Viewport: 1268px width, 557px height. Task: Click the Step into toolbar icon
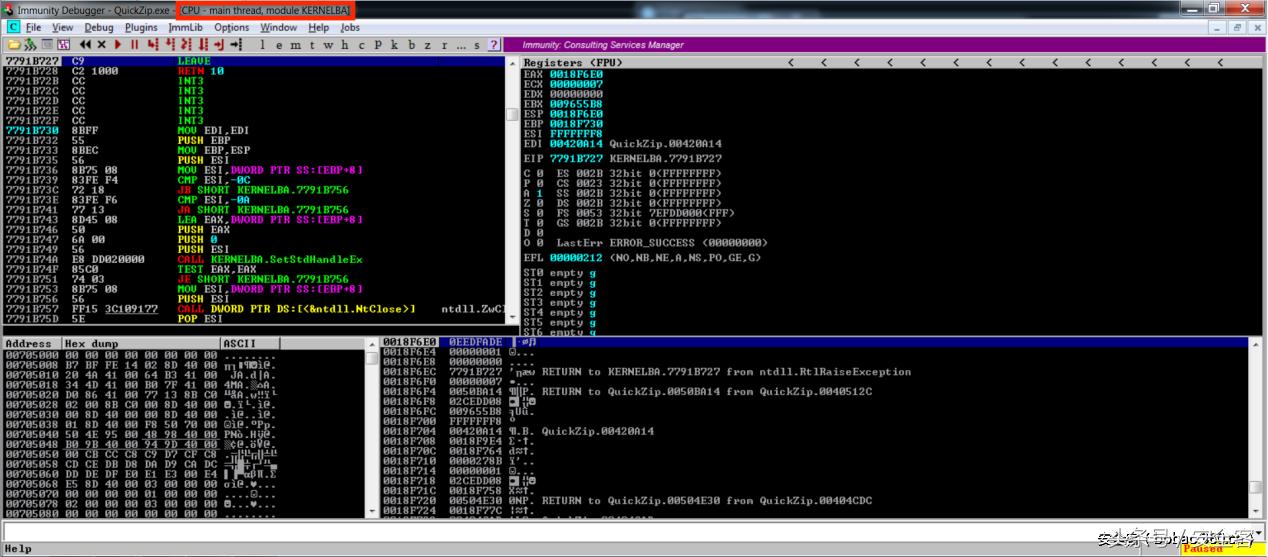[153, 45]
